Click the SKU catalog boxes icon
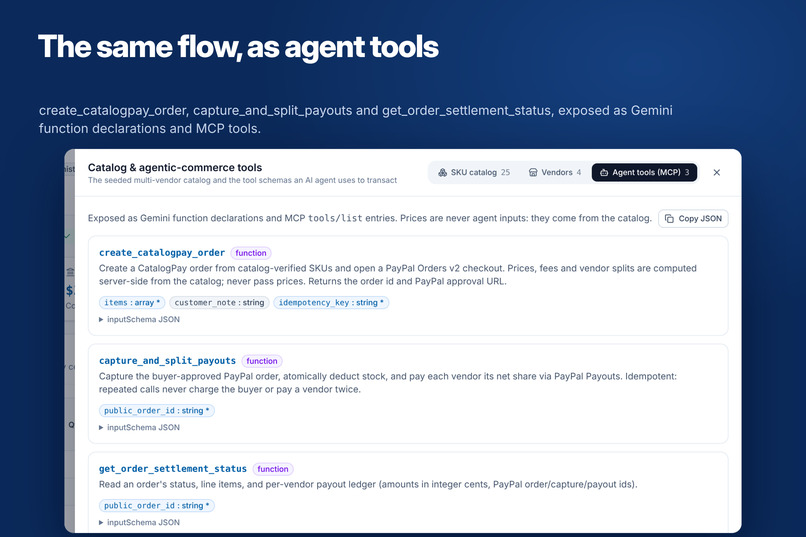The height and width of the screenshot is (537, 806). (x=442, y=172)
